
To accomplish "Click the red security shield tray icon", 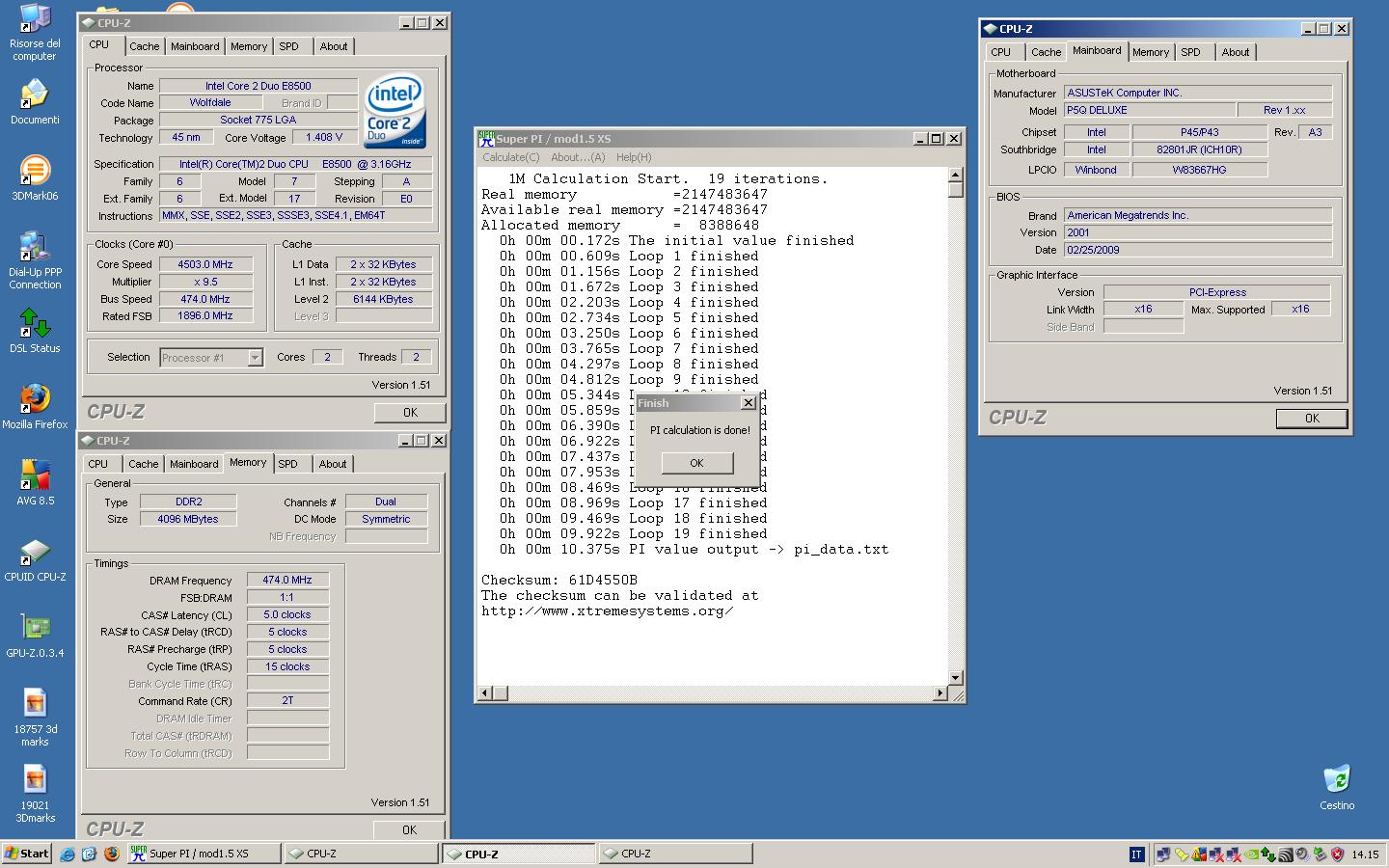I will click(x=1338, y=854).
